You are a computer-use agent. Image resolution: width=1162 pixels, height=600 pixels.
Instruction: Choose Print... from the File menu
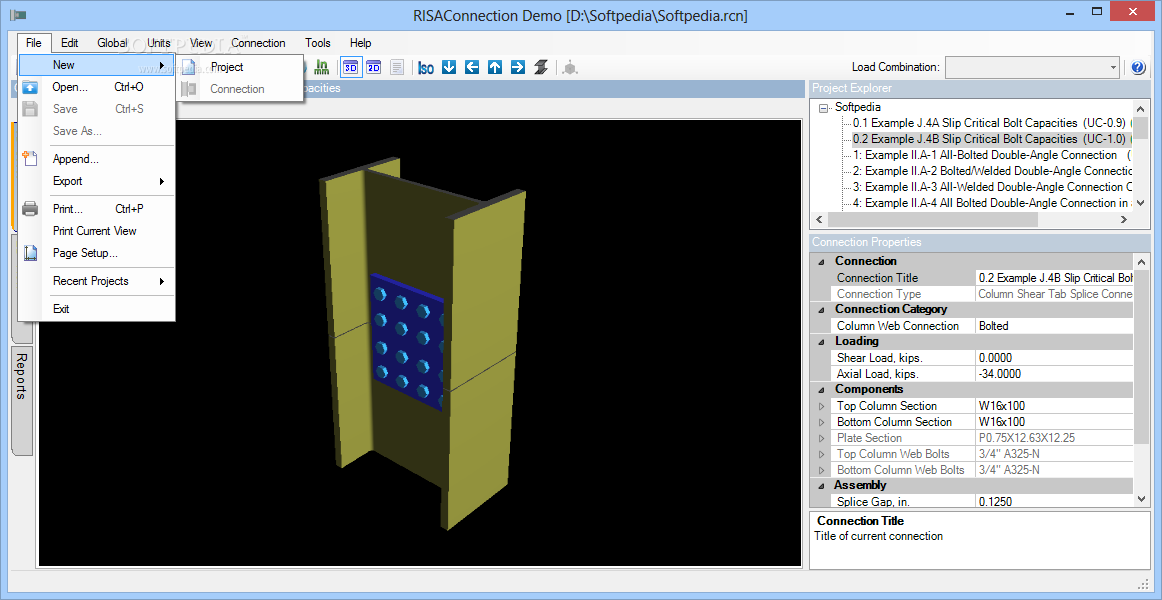97,209
